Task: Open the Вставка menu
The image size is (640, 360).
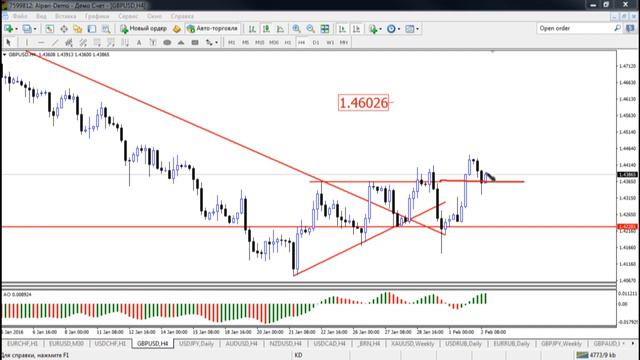Action: click(65, 16)
